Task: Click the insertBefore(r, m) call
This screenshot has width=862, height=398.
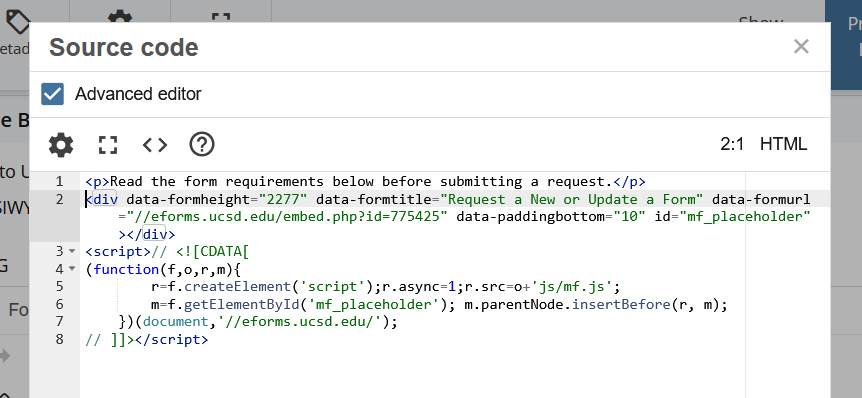Action: click(646, 304)
